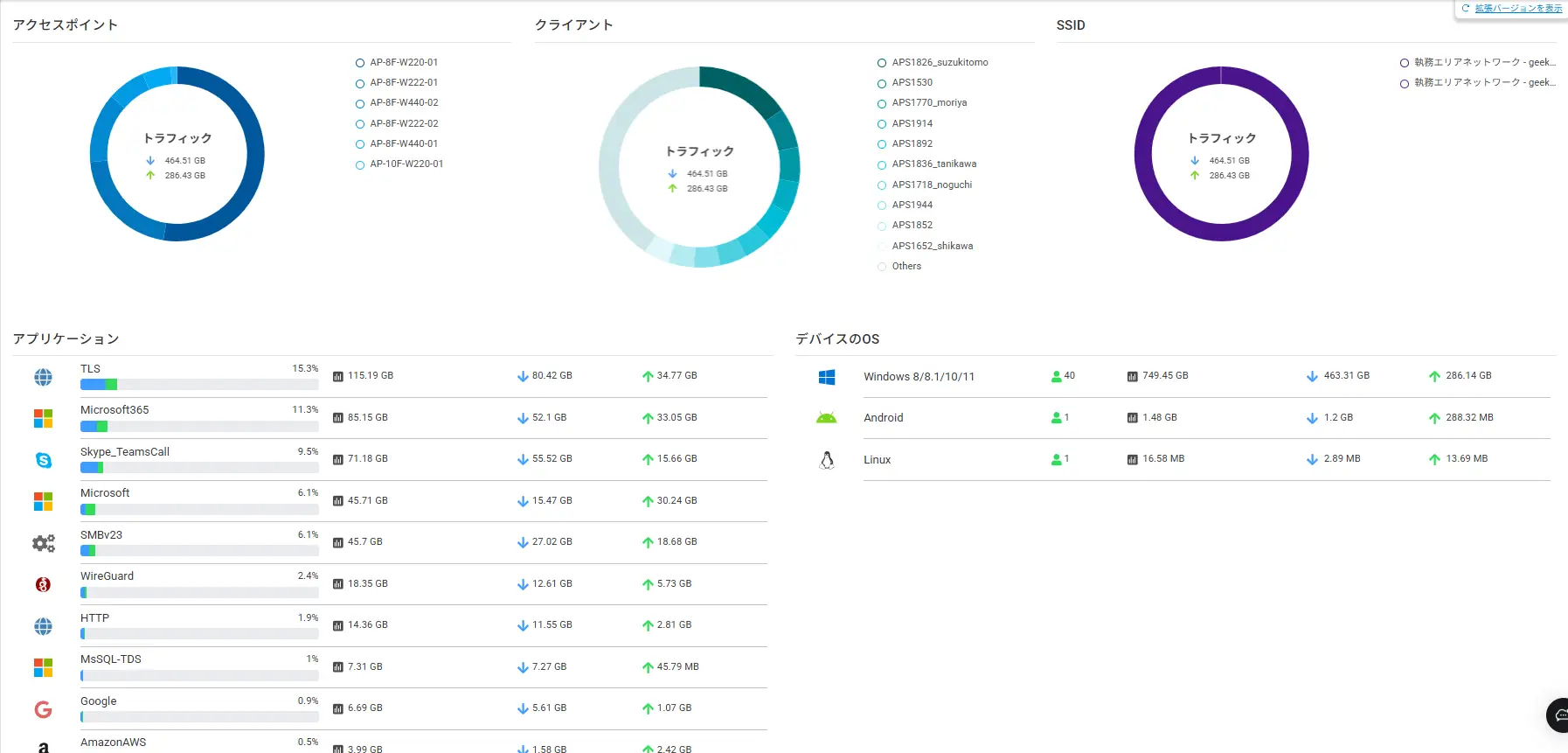Click the TLS total traffic chart icon
The height and width of the screenshot is (753, 1568).
point(337,376)
